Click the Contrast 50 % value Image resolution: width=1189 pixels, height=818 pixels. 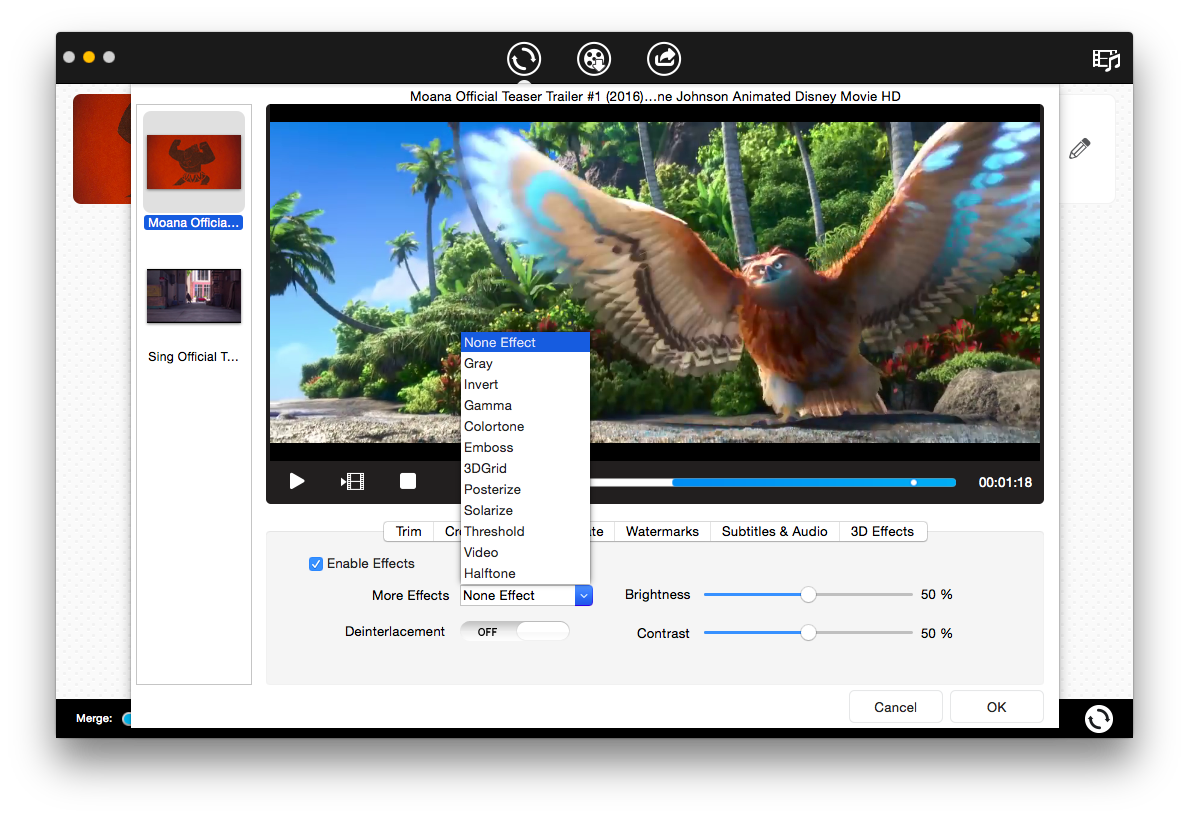tap(936, 634)
